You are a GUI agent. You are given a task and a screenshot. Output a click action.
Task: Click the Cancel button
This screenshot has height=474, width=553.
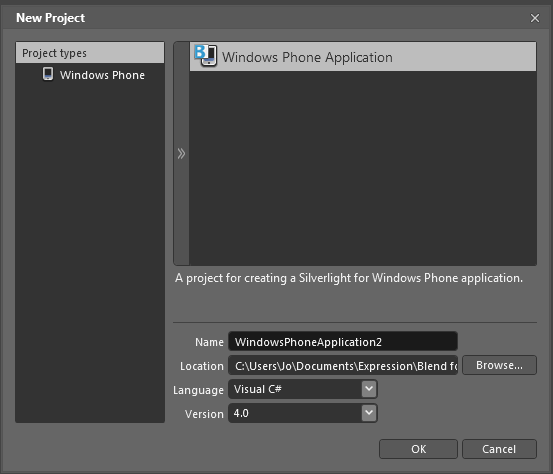(499, 449)
